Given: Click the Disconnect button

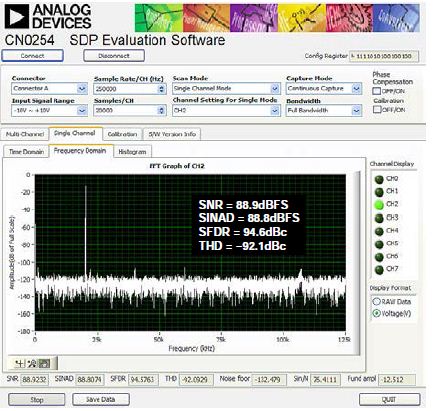Looking at the screenshot, I should tap(114, 56).
